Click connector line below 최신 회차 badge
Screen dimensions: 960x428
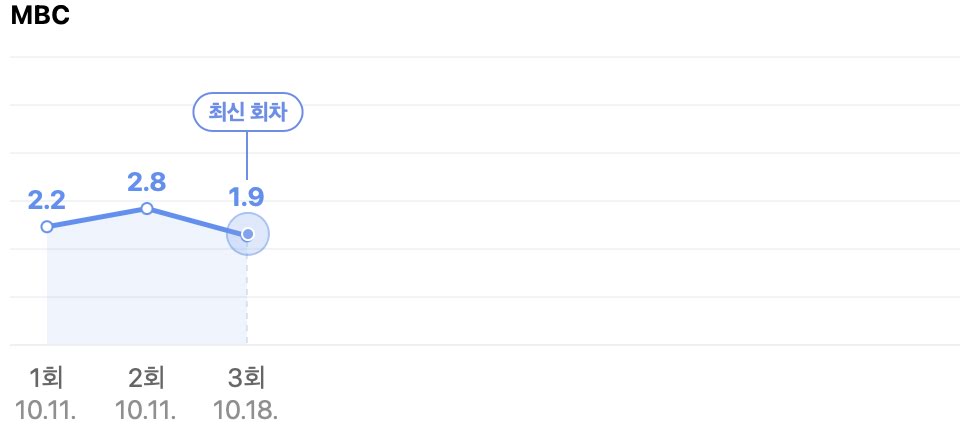pyautogui.click(x=247, y=156)
